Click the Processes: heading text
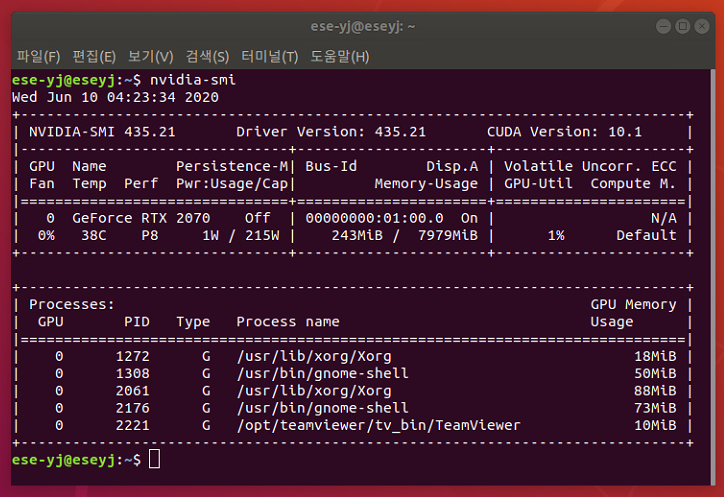This screenshot has height=497, width=724. [72, 304]
